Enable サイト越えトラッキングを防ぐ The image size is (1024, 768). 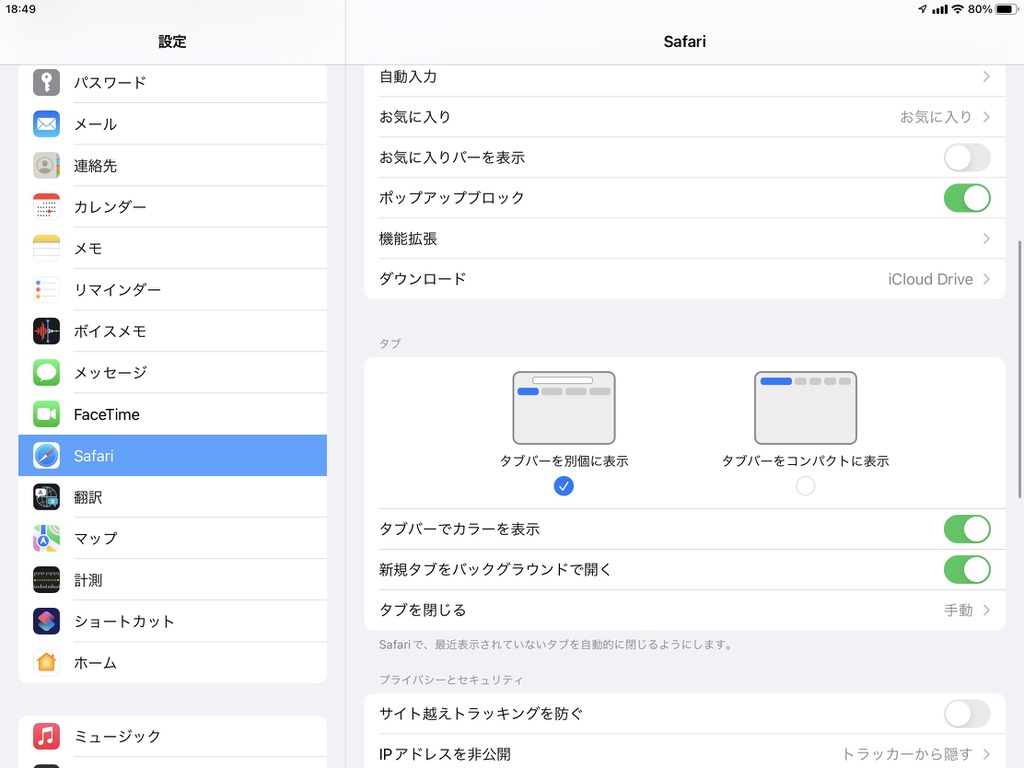tap(966, 713)
